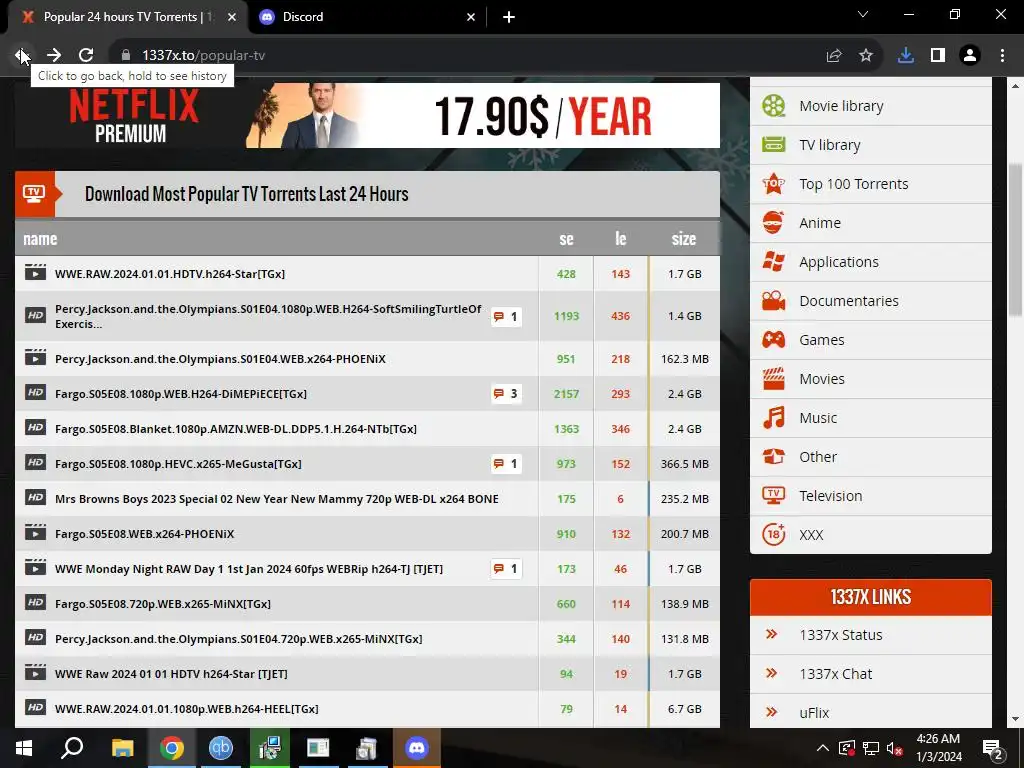Click the Documentaries camera icon
Image resolution: width=1024 pixels, height=768 pixels.
point(774,301)
